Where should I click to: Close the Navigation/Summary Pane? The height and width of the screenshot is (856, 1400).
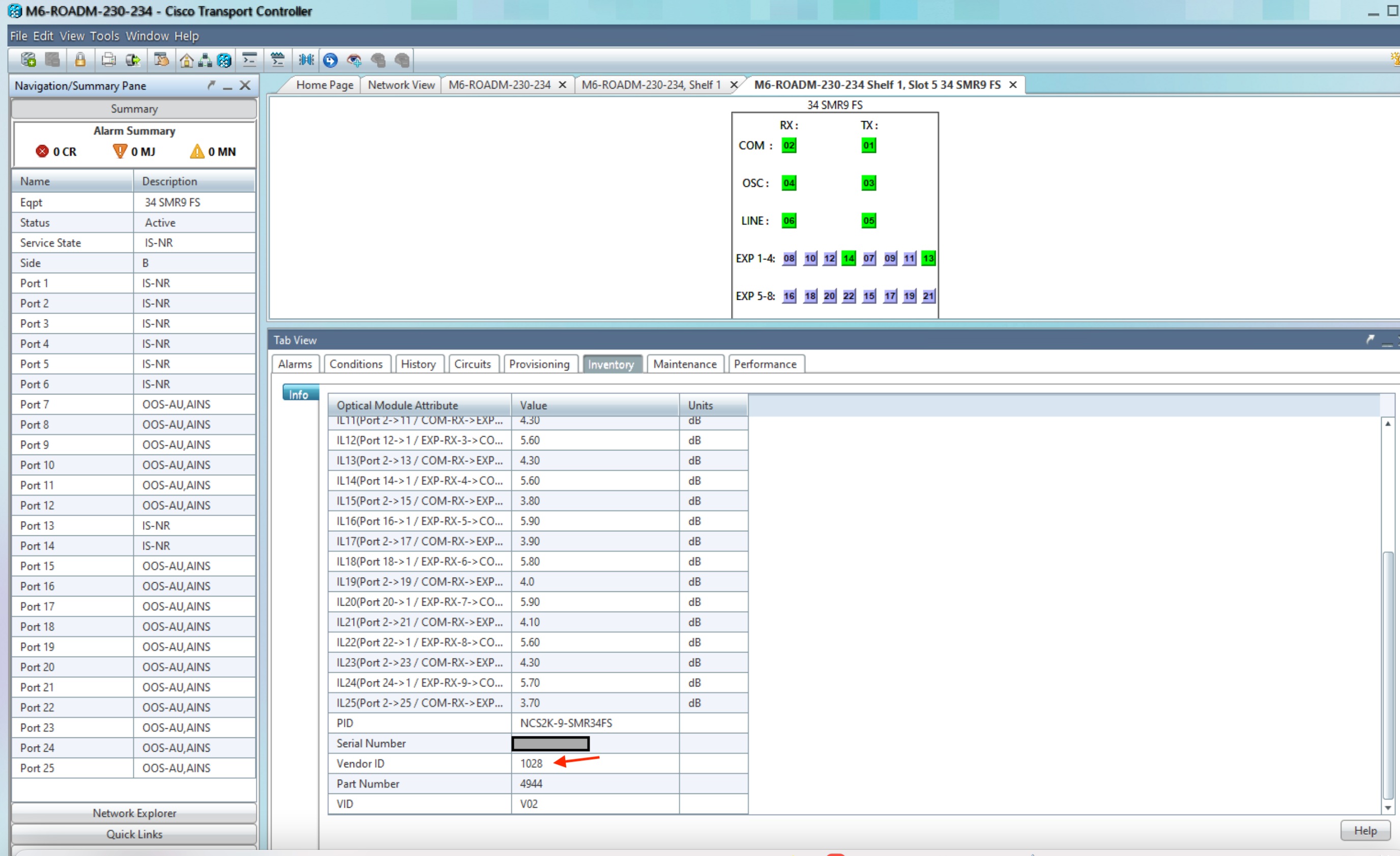click(x=245, y=85)
